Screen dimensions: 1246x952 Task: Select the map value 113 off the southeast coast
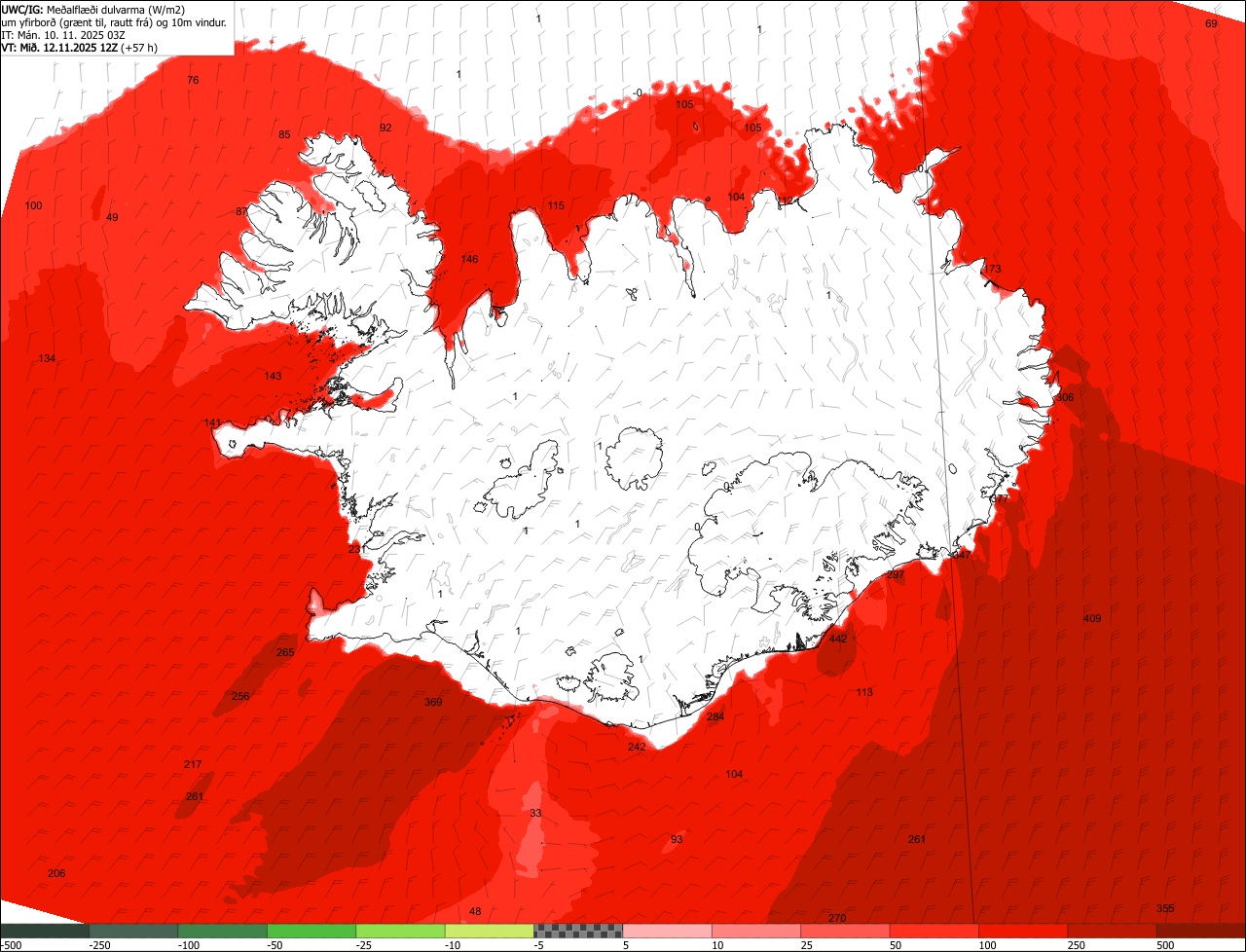(x=864, y=692)
